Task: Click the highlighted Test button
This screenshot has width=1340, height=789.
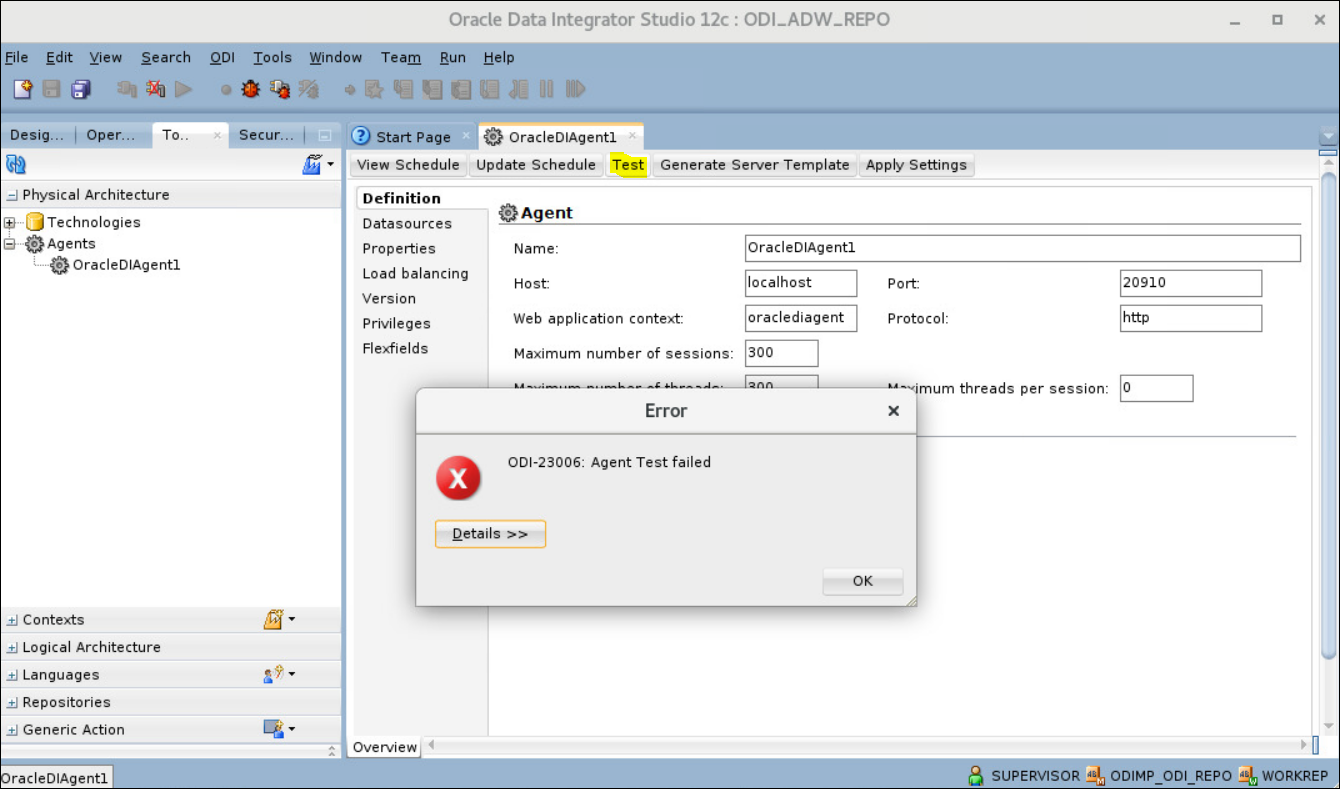Action: (628, 165)
